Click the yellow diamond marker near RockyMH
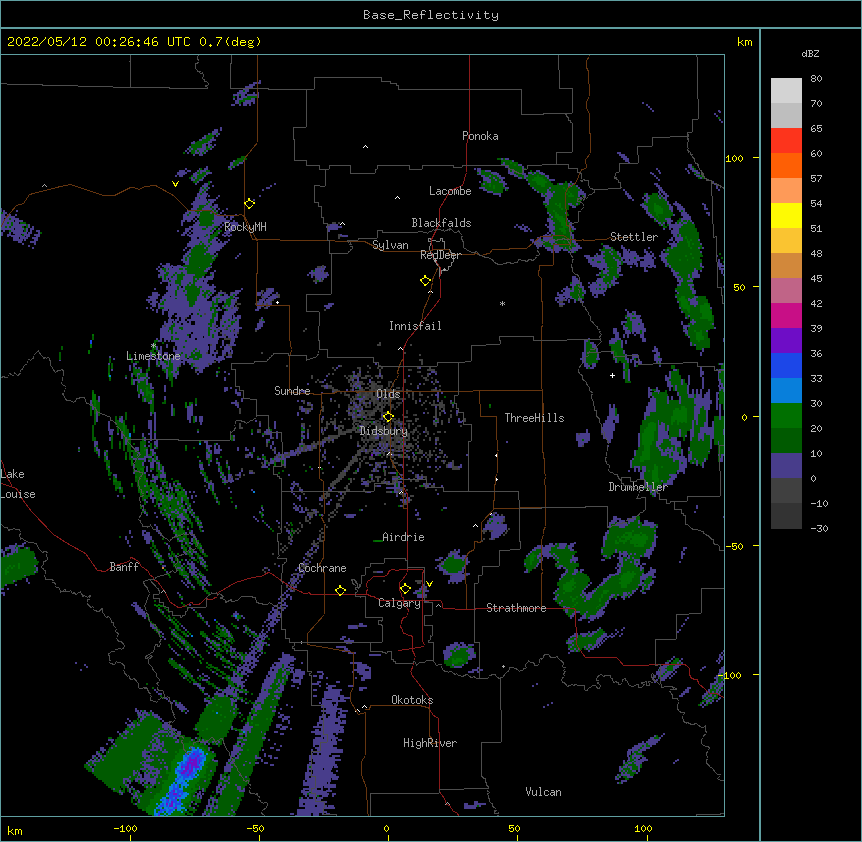Screen dimensions: 862x842 pos(250,204)
